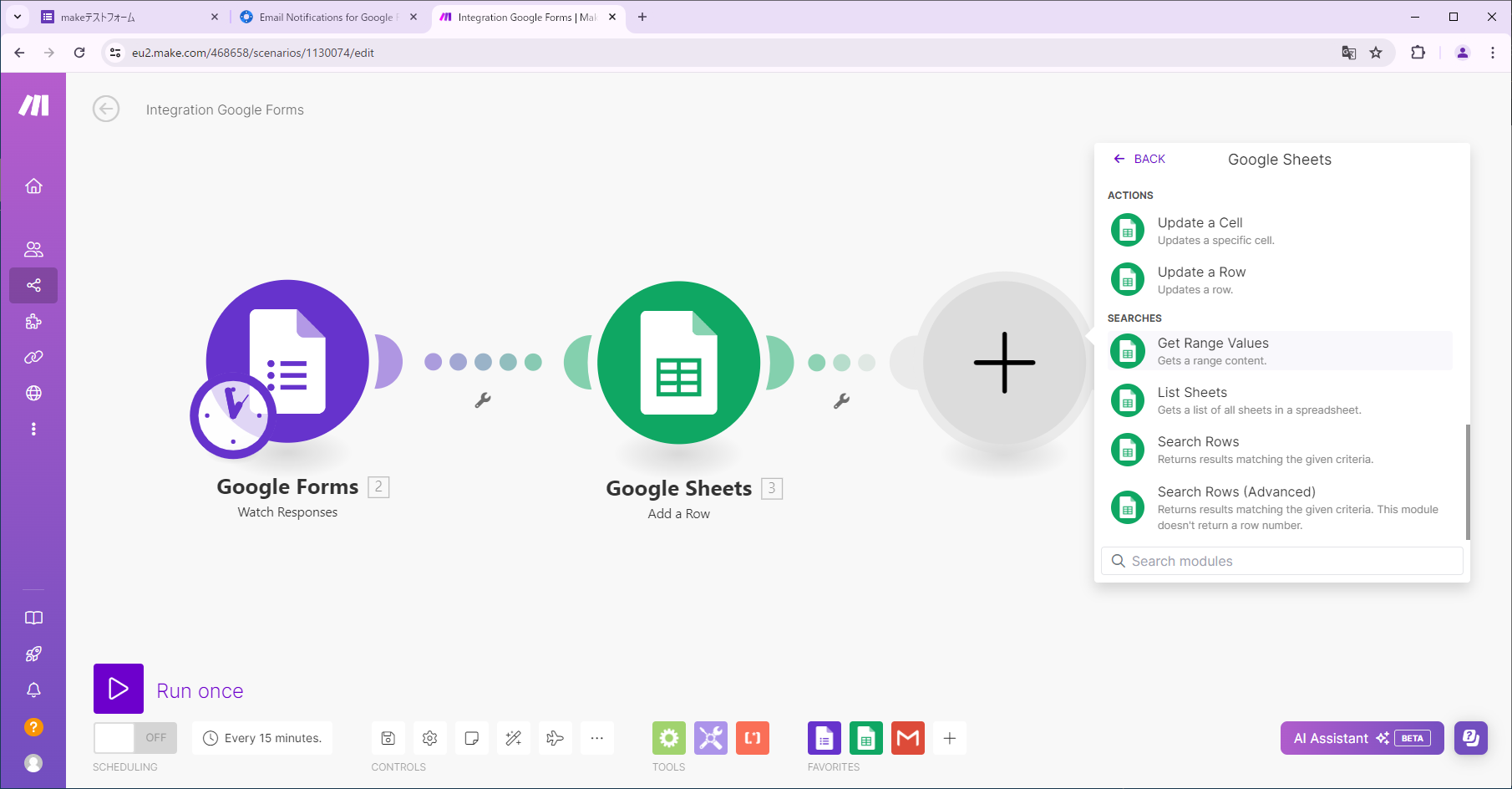The width and height of the screenshot is (1512, 789).
Task: Open Every 15 minutes schedule setting
Action: point(262,738)
